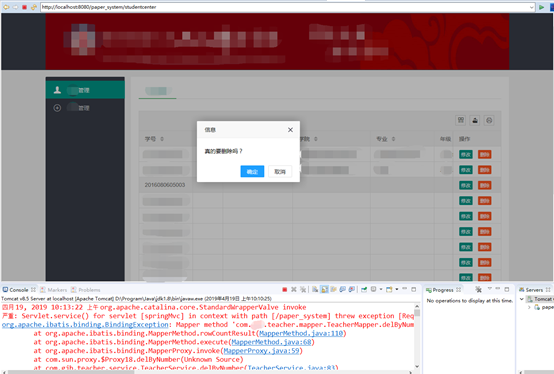Click Remove All Finished Operations in Progress view

point(478,290)
